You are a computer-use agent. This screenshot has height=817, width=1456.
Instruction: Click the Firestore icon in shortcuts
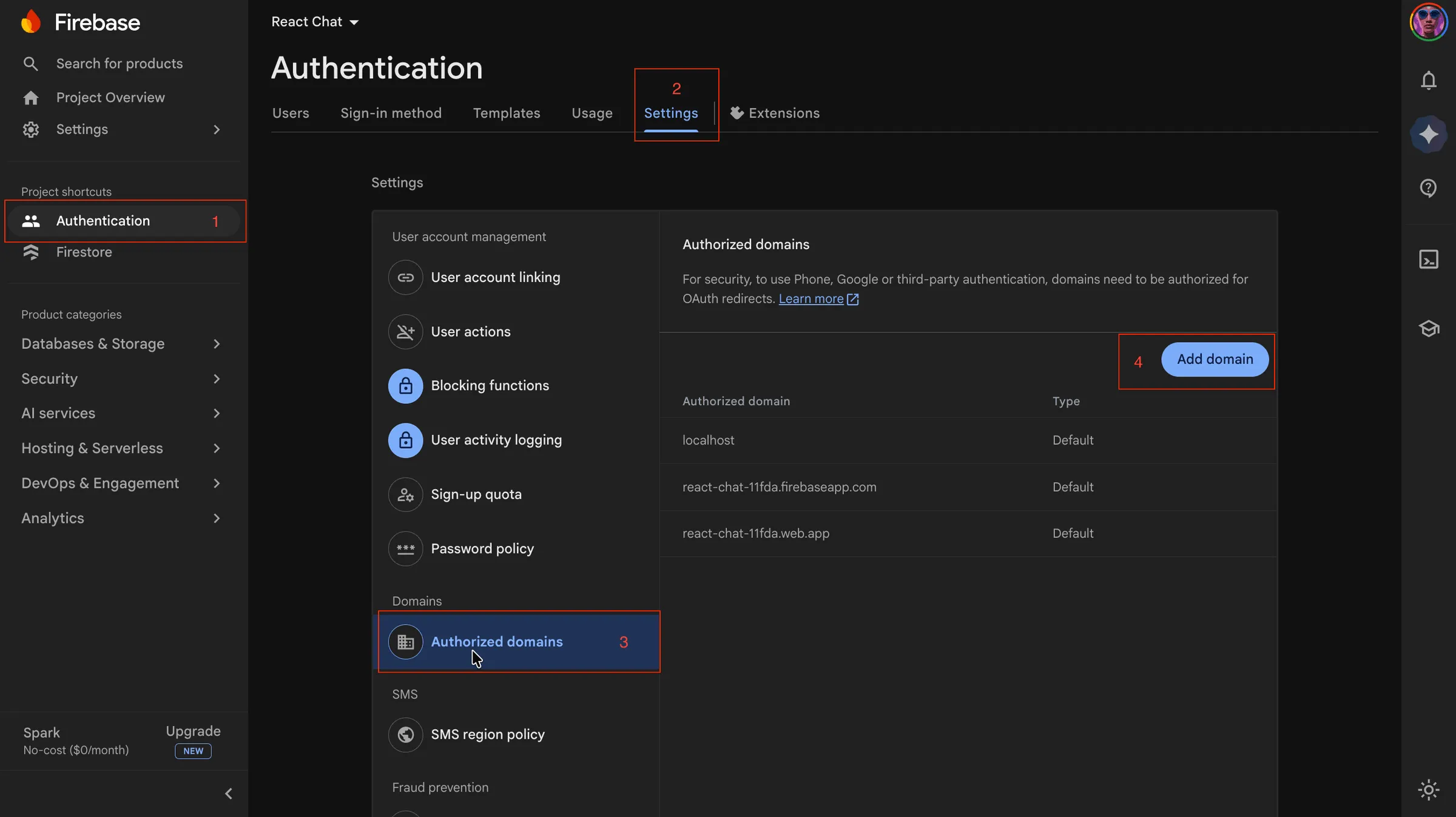pos(30,252)
